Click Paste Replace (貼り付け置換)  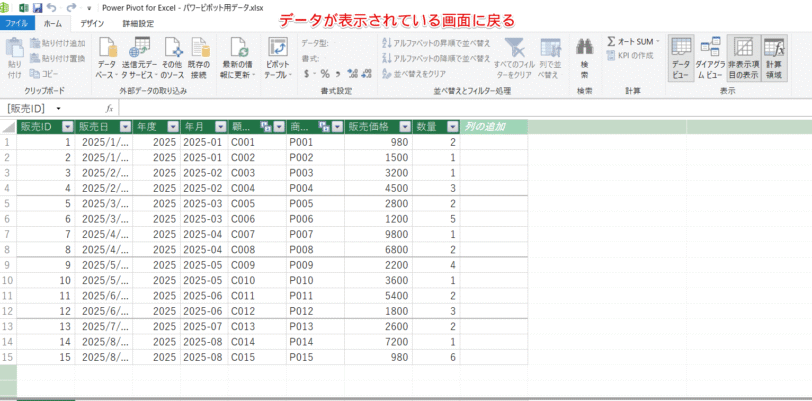point(57,59)
